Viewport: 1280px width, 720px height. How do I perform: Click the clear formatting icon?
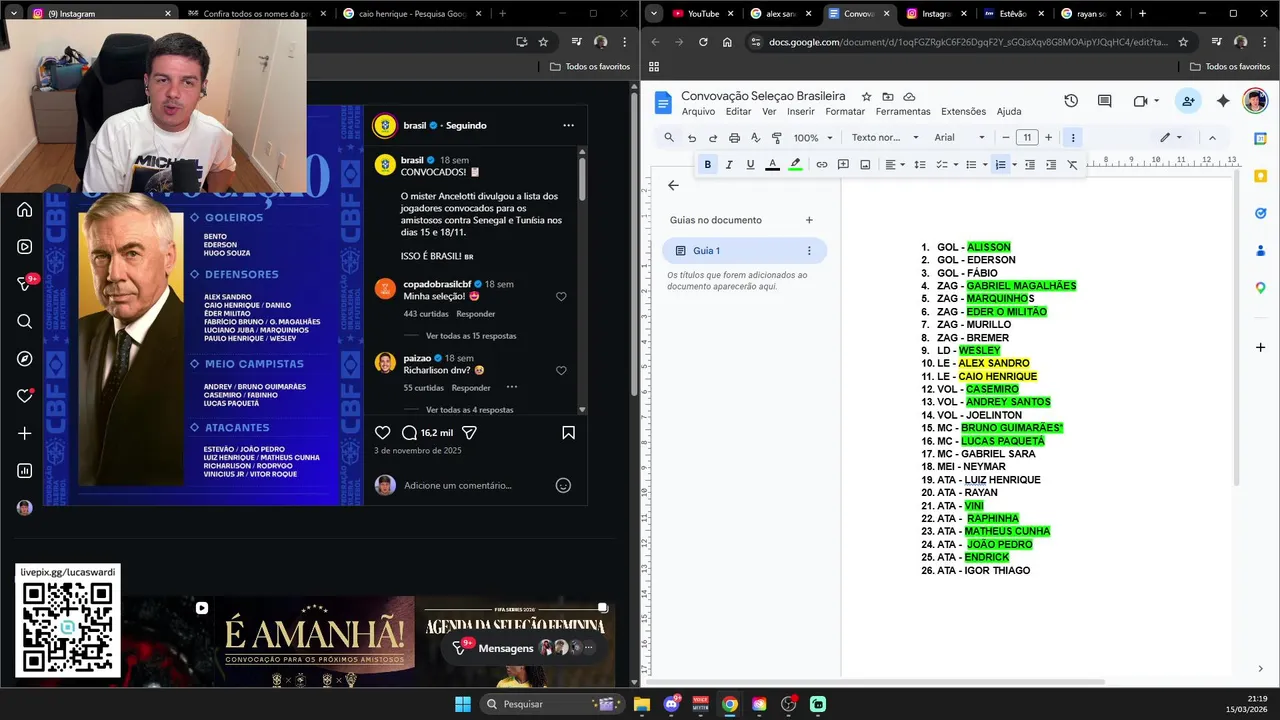(x=1073, y=165)
